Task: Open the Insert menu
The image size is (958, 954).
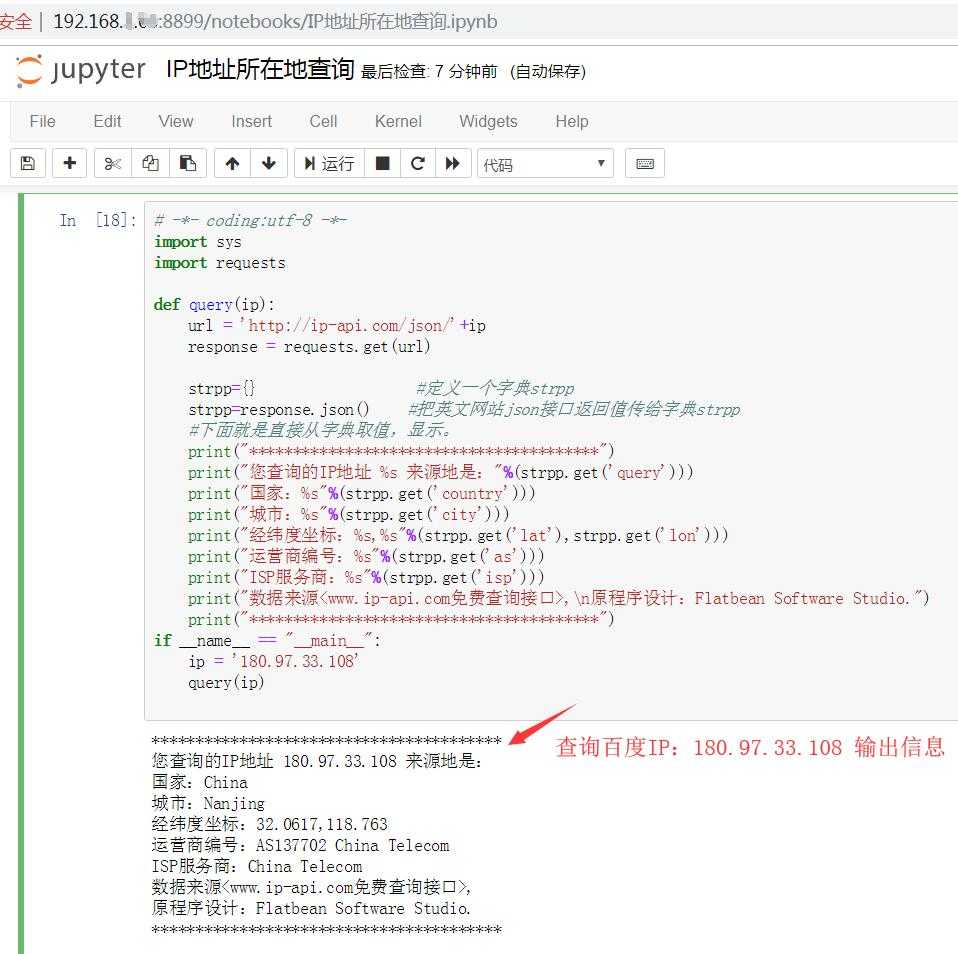Action: tap(252, 121)
